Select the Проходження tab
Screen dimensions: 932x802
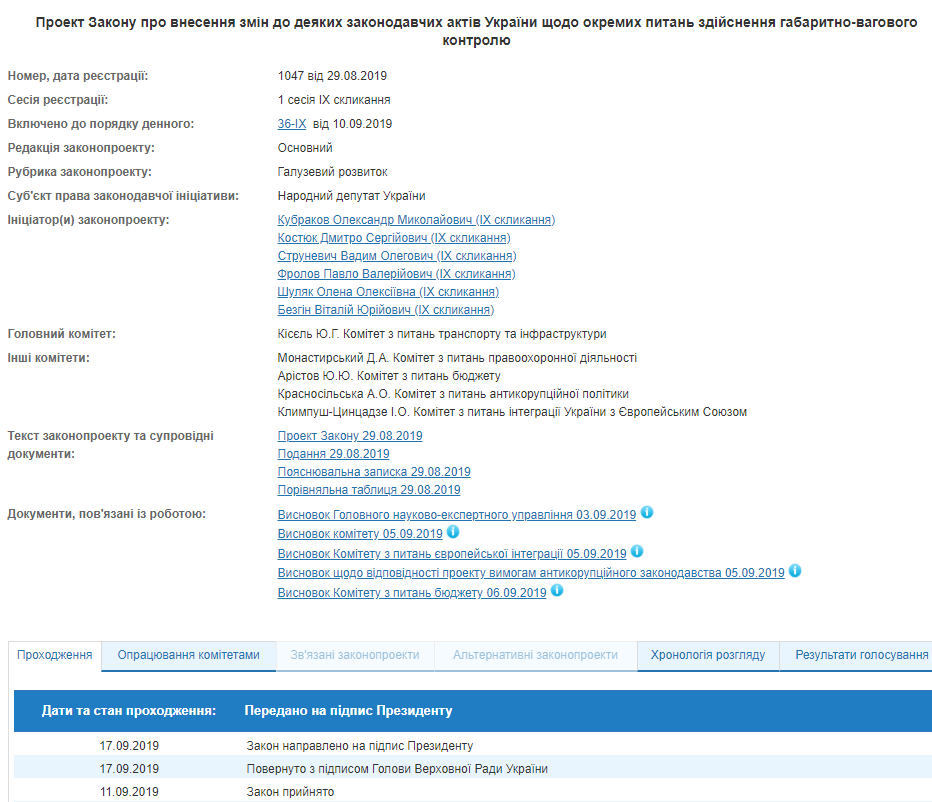(x=55, y=655)
